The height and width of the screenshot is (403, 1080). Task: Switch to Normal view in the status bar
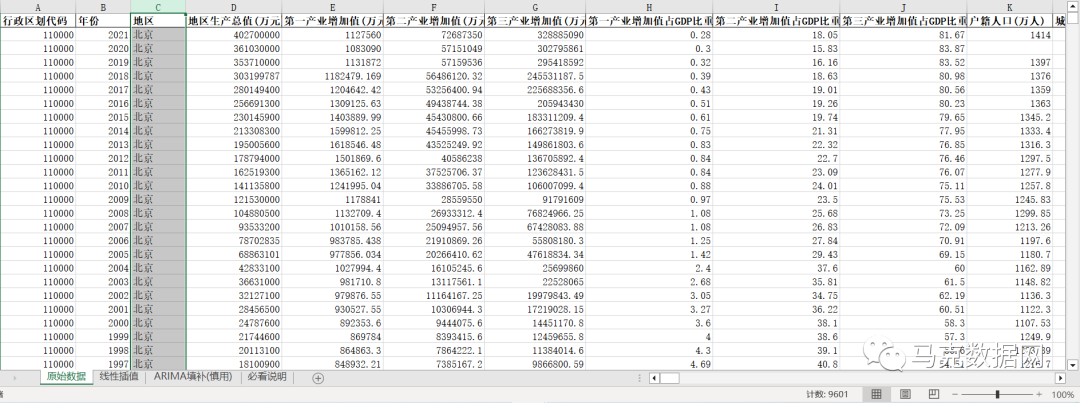click(876, 394)
